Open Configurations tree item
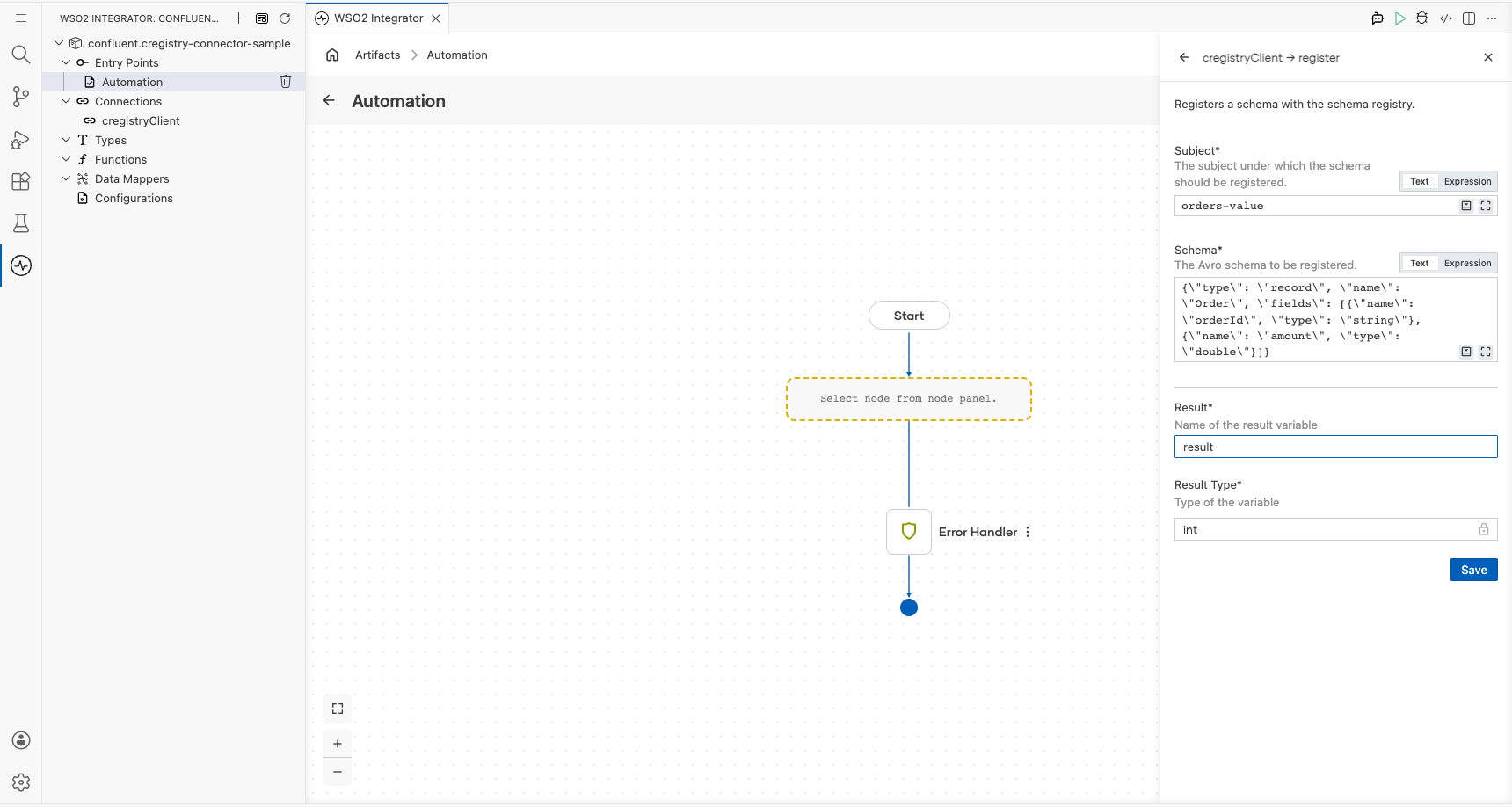Viewport: 1512px width, 807px height. (134, 198)
